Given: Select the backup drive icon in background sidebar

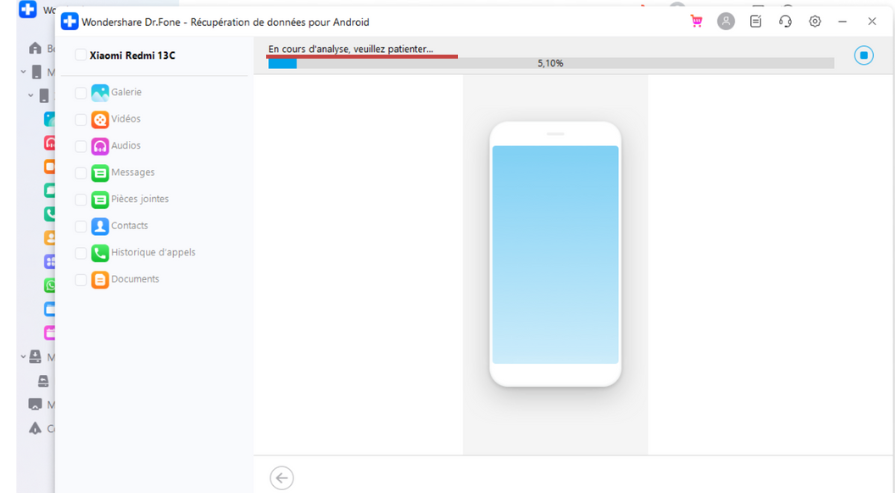Looking at the screenshot, I should [35, 357].
